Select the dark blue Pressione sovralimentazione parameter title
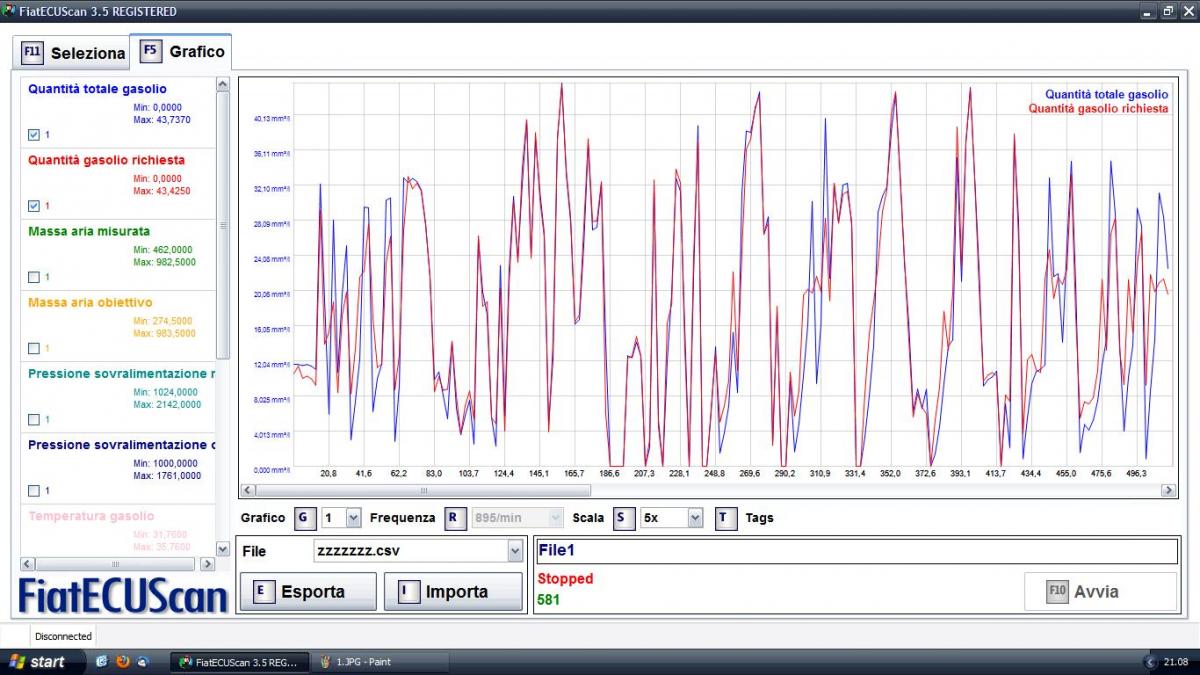 click(x=122, y=445)
